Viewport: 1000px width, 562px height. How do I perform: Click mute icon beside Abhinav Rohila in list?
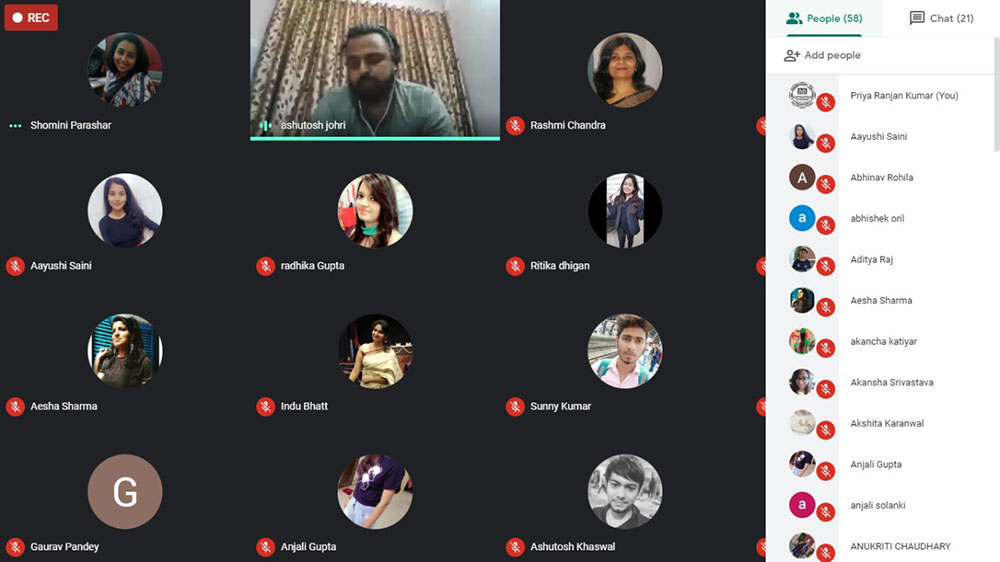[826, 184]
